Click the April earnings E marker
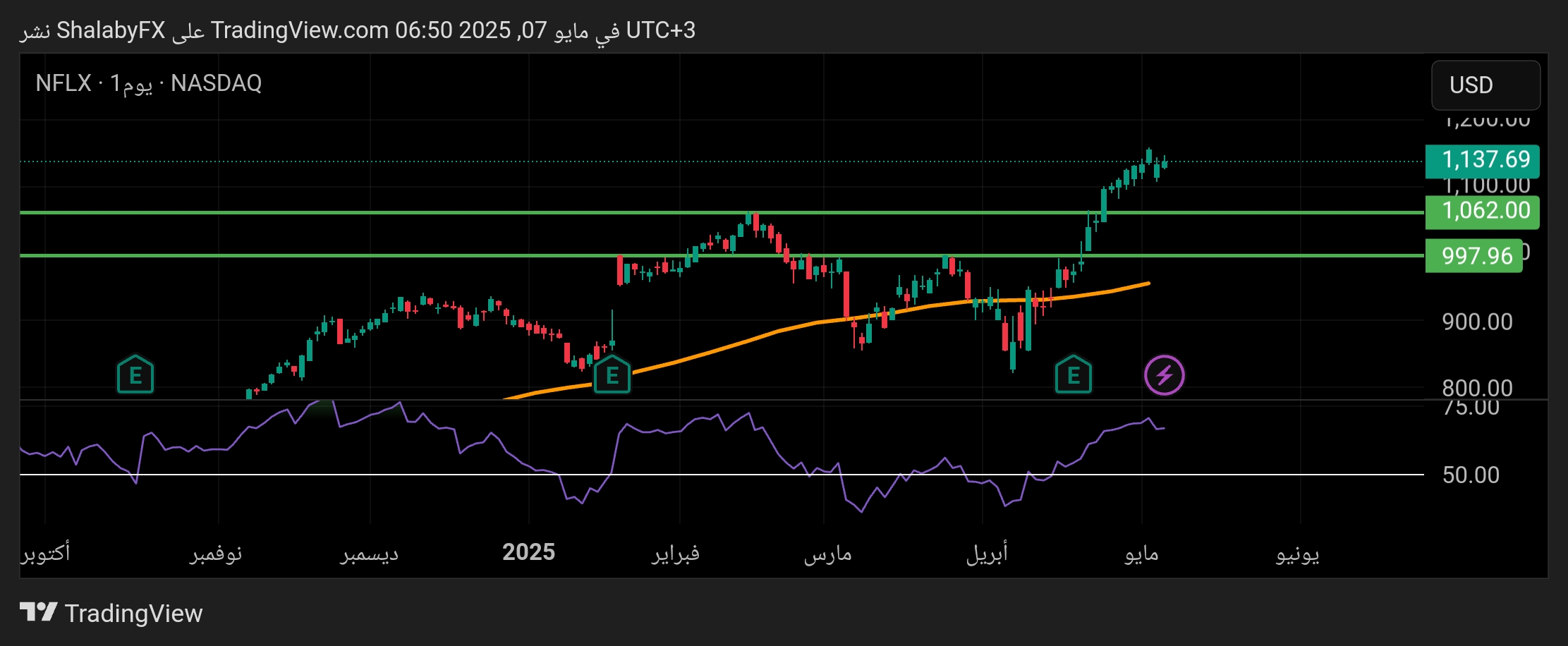The height and width of the screenshot is (646, 1568). point(1074,374)
